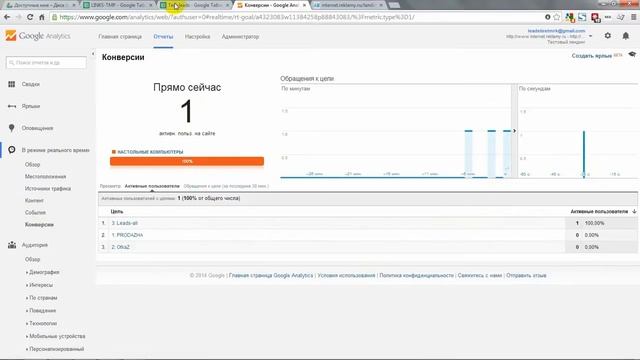The width and height of the screenshot is (640, 360).
Task: Click Свяжитесь с нами footer link
Action: pyautogui.click(x=480, y=276)
